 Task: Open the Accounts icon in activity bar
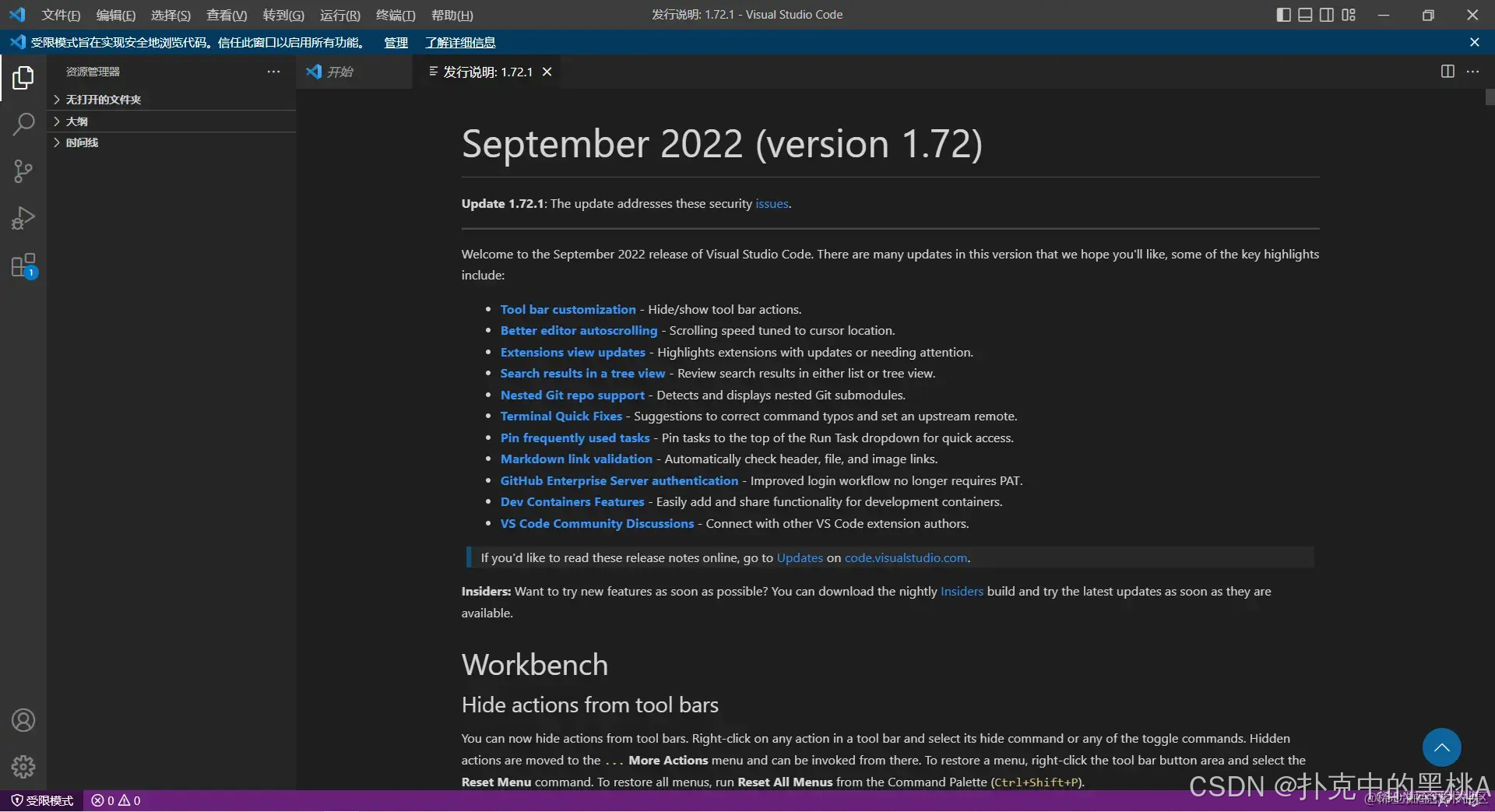pos(23,720)
